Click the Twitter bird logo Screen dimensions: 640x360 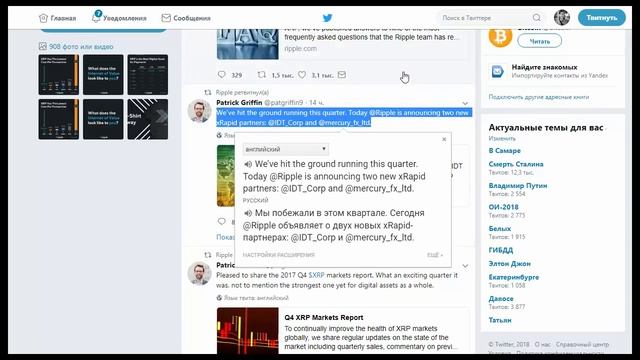pos(327,18)
